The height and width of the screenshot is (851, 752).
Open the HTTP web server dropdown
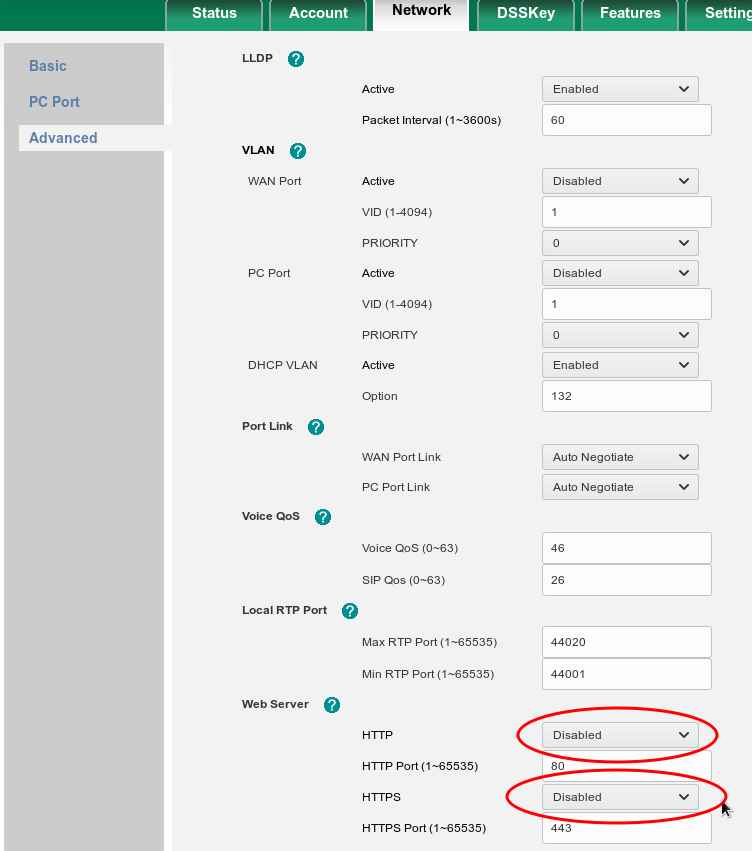[x=620, y=735]
